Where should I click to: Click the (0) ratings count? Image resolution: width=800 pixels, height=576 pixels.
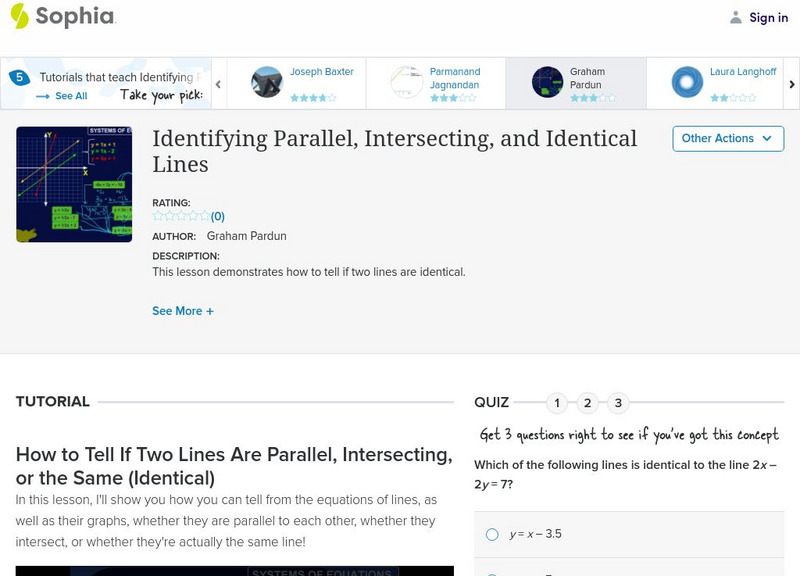pyautogui.click(x=218, y=216)
